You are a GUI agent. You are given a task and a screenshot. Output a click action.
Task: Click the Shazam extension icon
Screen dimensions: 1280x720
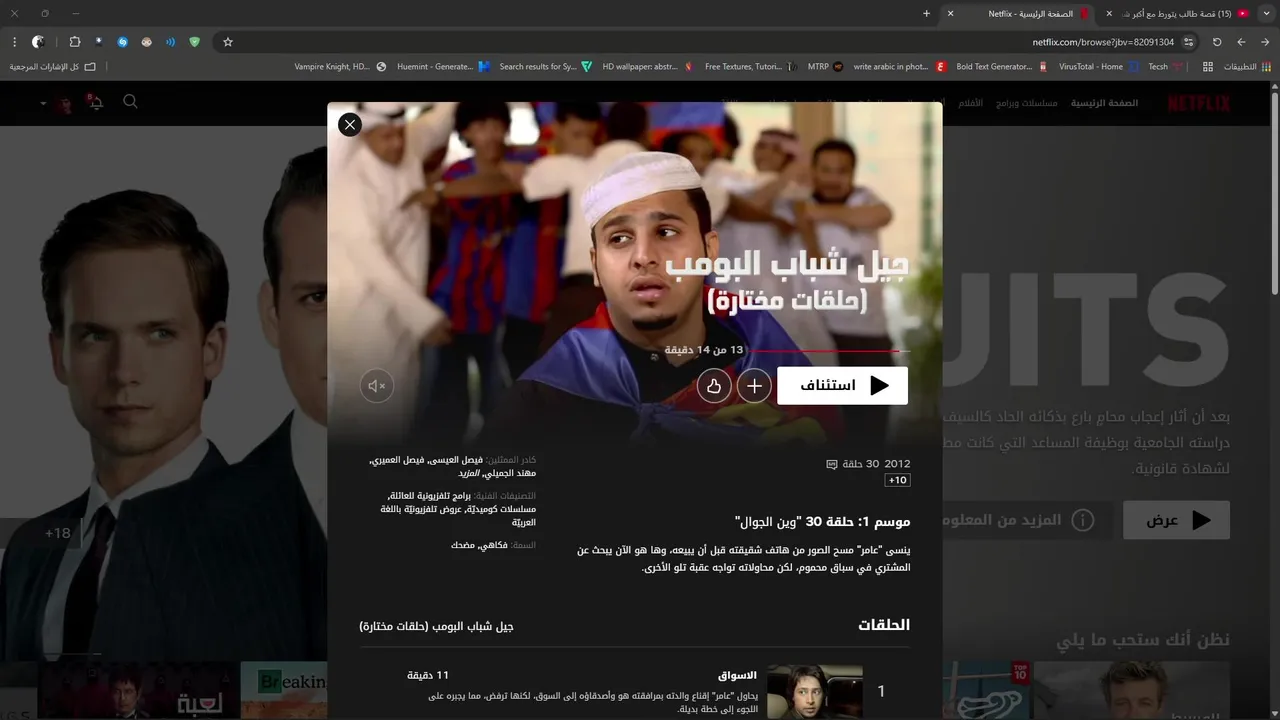click(x=123, y=42)
